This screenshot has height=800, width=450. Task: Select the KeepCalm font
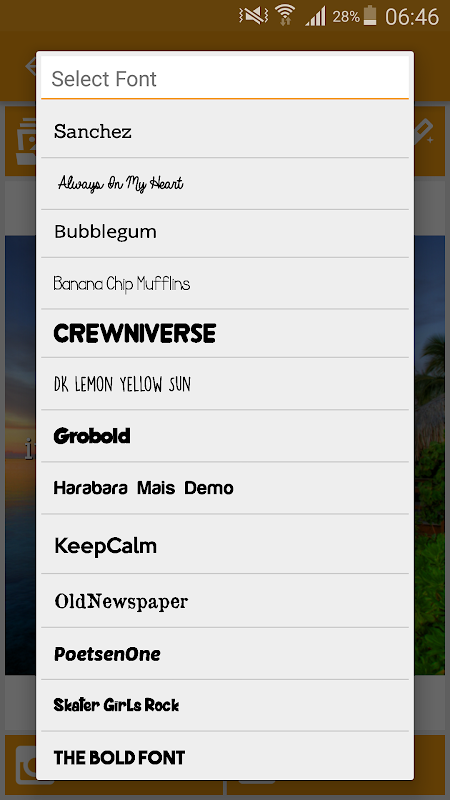(x=225, y=544)
